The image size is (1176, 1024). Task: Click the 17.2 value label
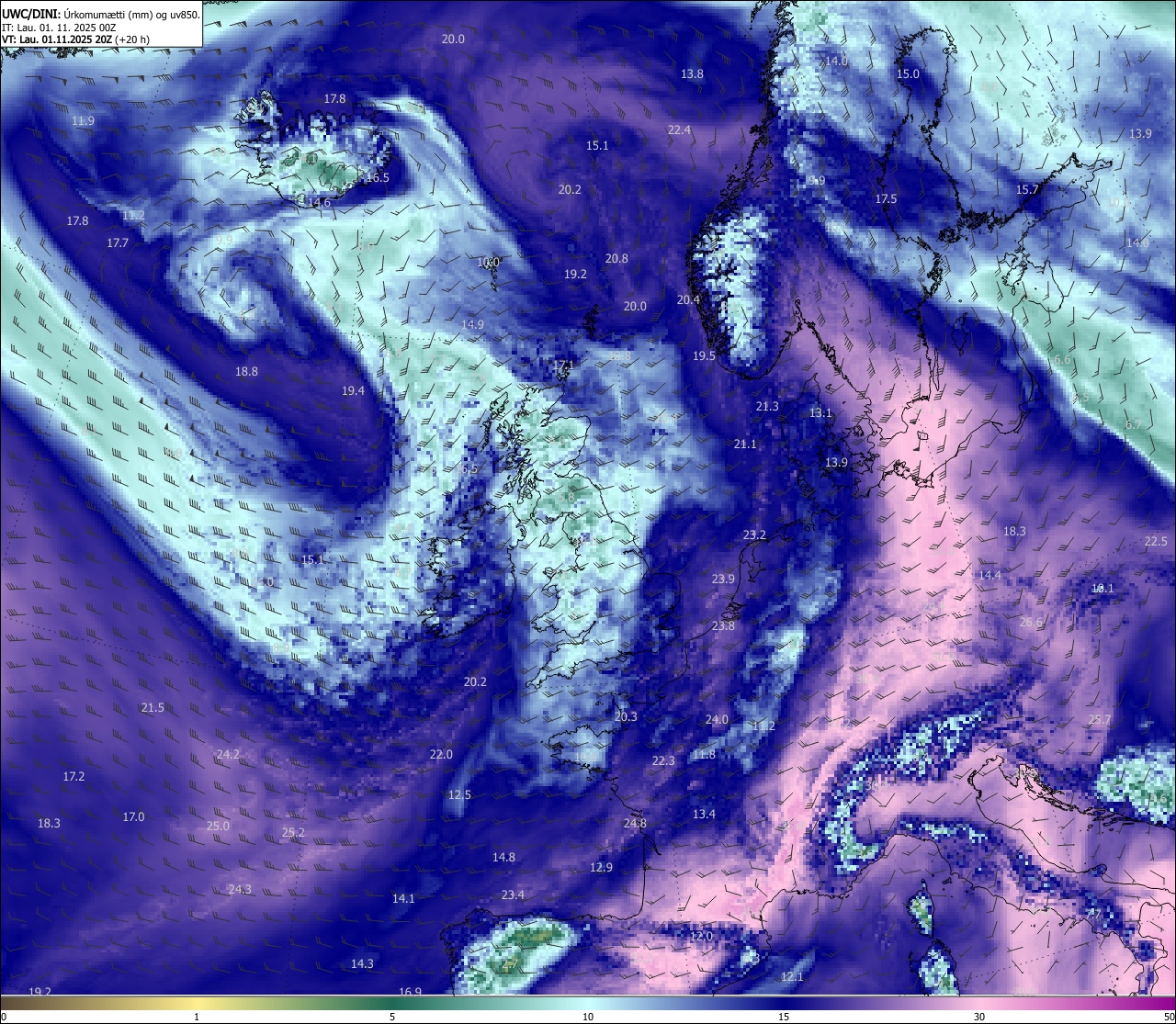(73, 776)
